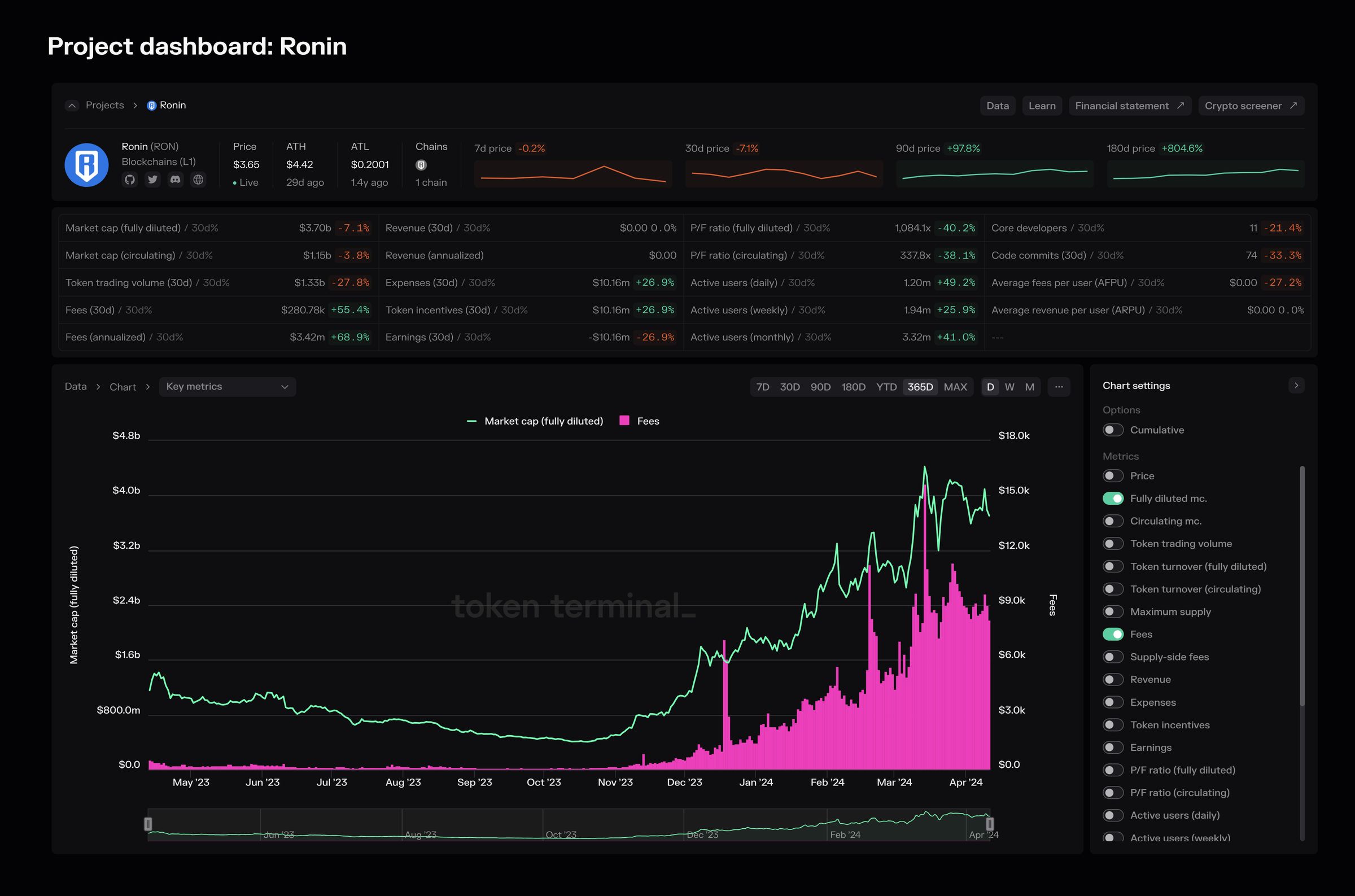This screenshot has height=896, width=1355.
Task: Open Ronin's GitHub icon link
Action: (x=130, y=180)
